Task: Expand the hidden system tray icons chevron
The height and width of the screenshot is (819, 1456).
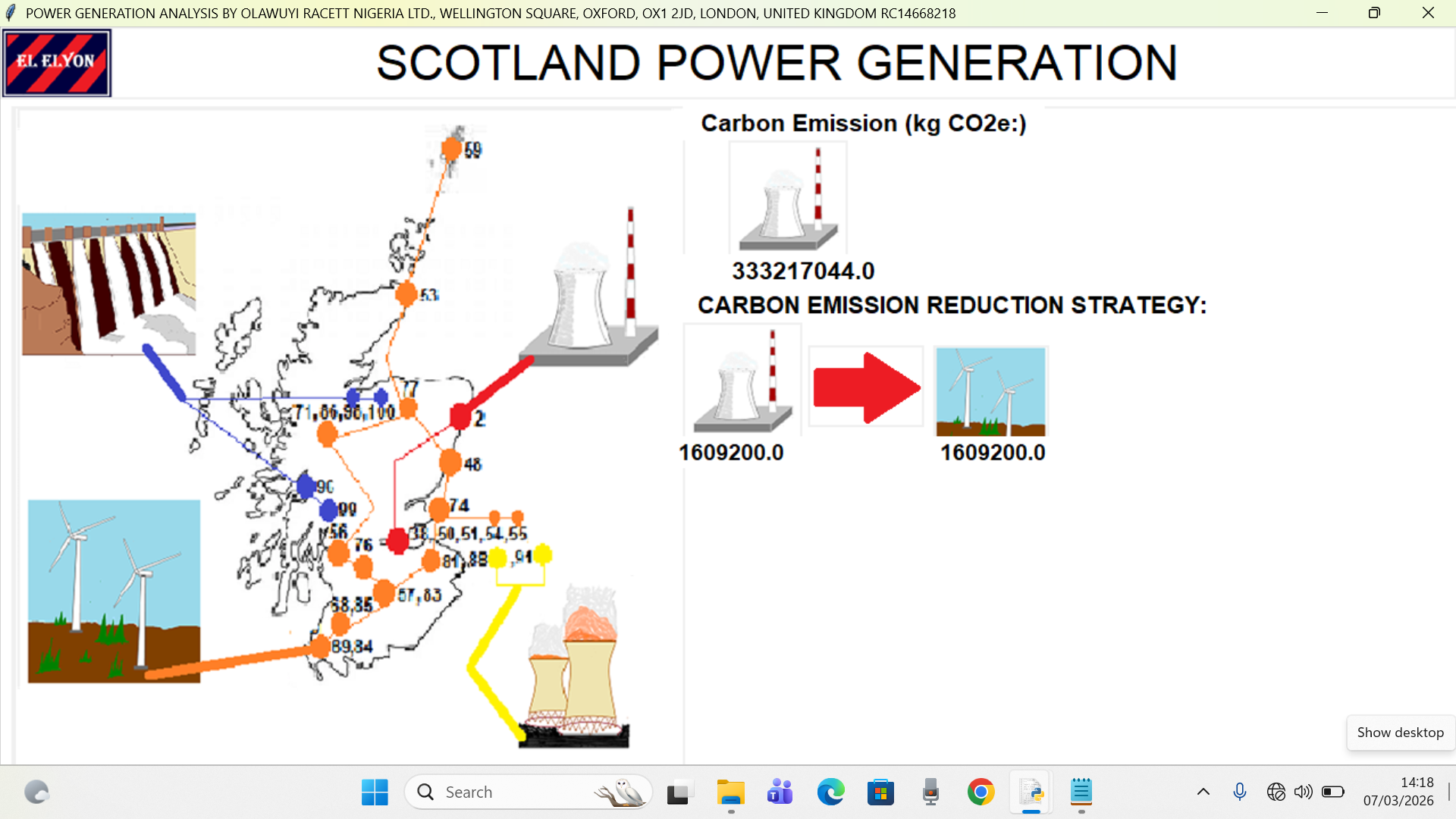Action: [x=1203, y=792]
